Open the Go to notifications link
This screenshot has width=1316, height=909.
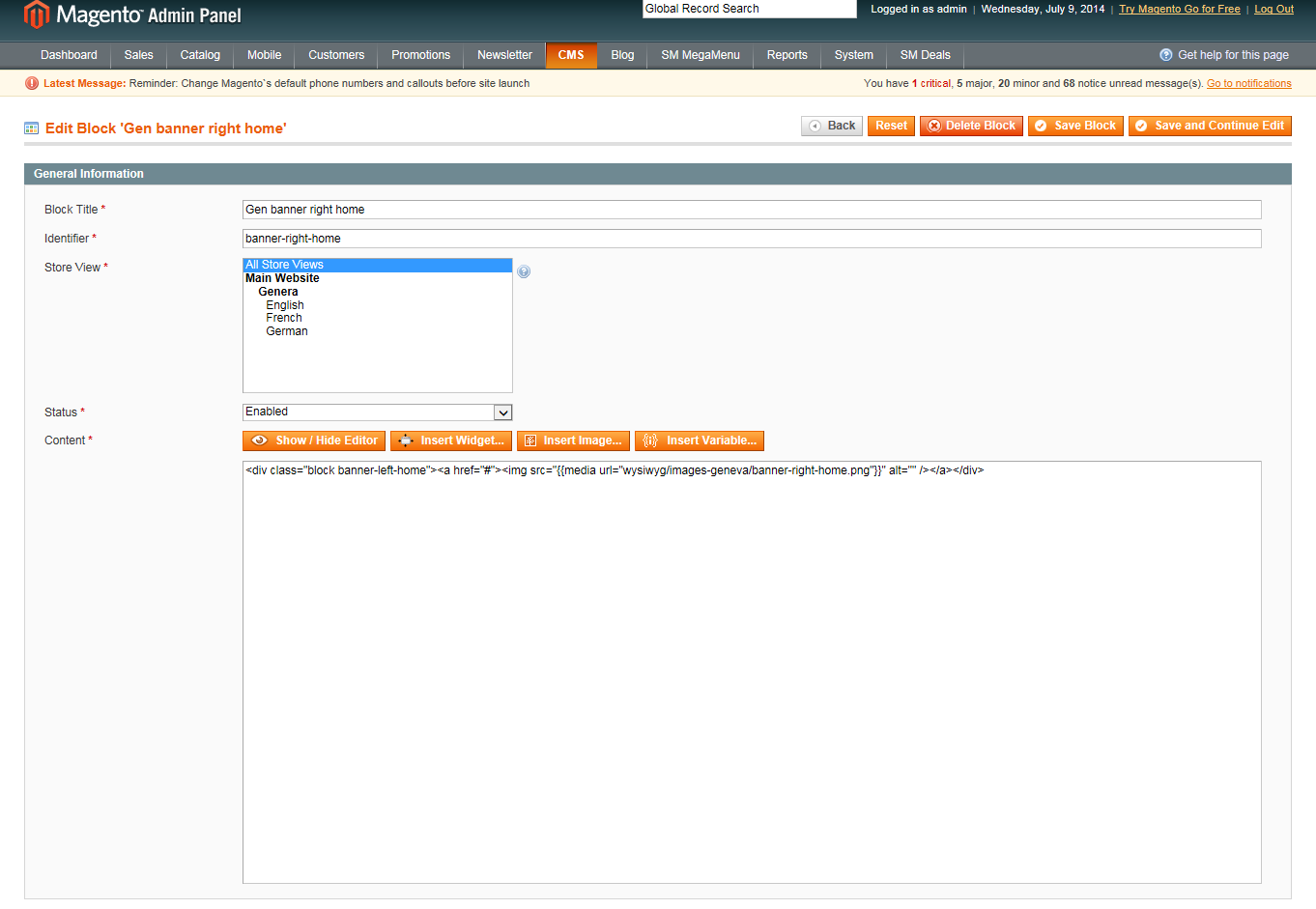tap(1248, 83)
